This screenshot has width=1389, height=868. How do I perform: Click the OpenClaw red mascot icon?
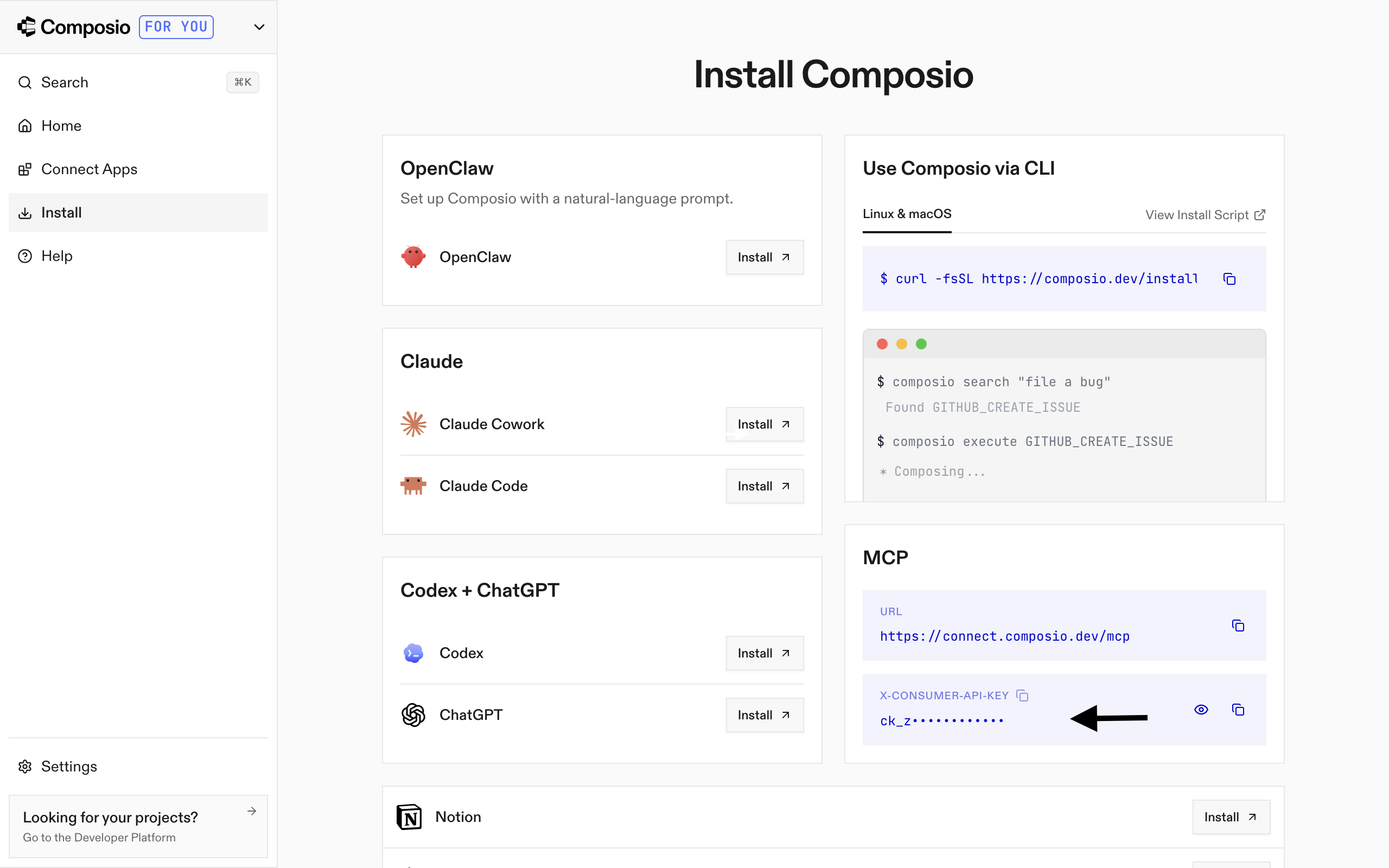(x=413, y=257)
